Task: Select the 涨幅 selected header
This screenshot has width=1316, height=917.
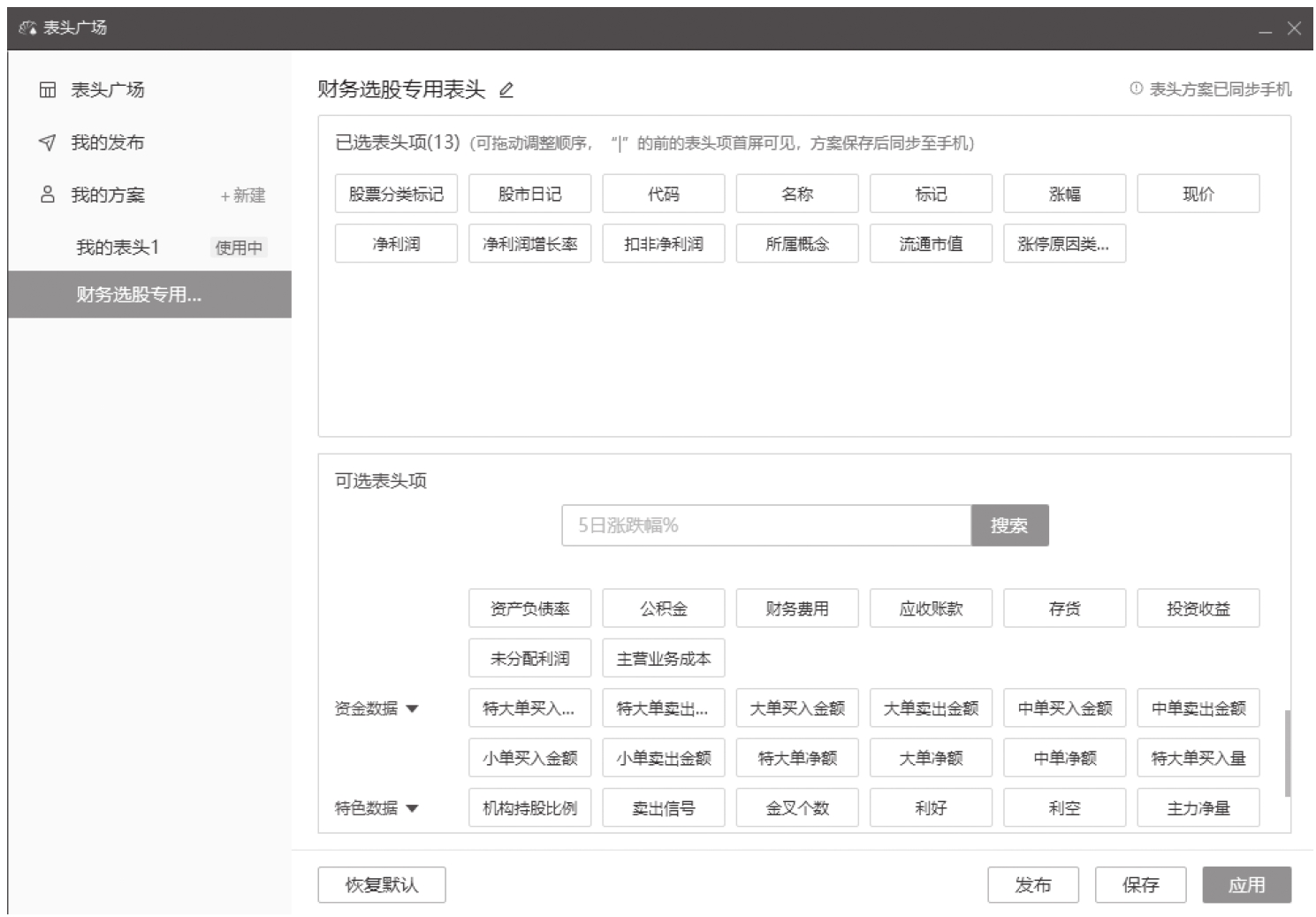Action: [1064, 194]
